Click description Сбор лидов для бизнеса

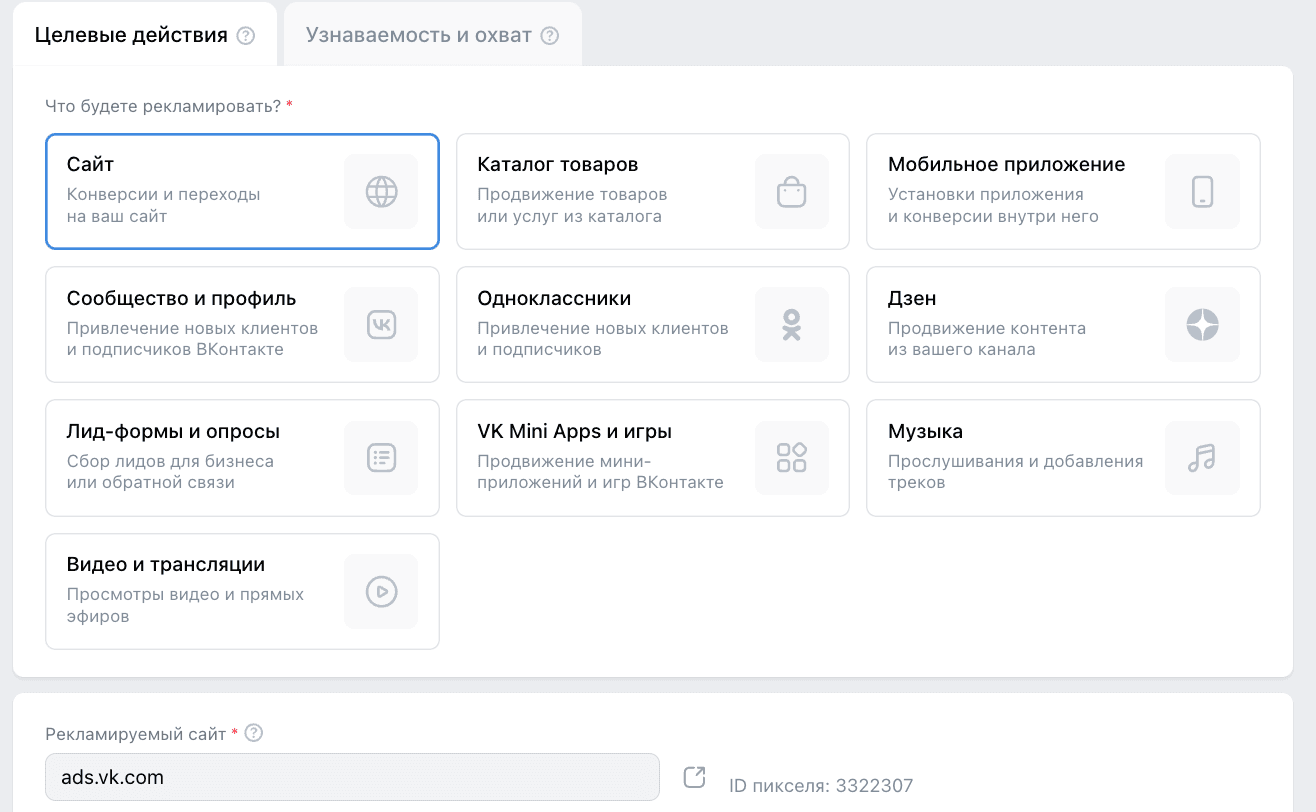[170, 472]
